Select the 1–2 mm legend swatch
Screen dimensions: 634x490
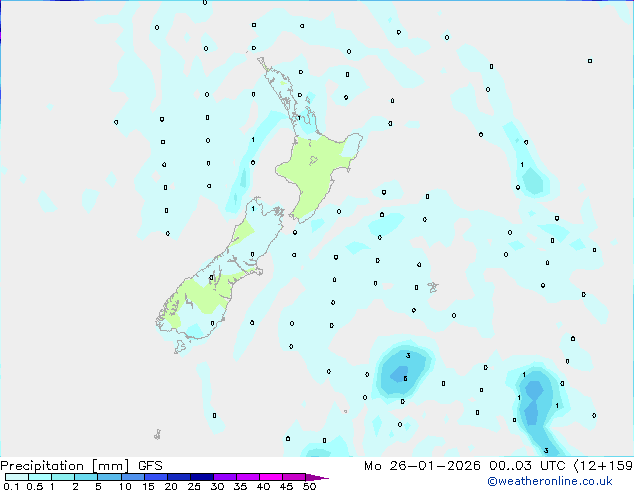point(63,477)
